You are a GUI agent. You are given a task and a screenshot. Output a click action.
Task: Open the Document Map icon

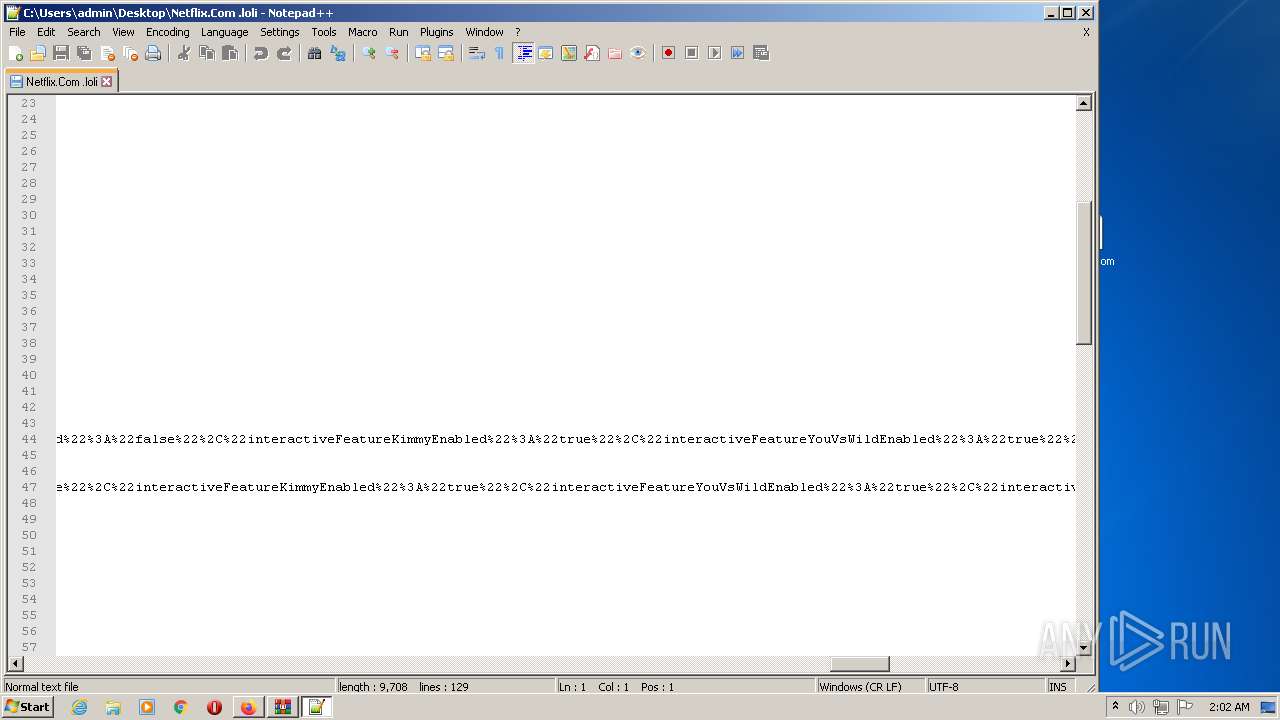[x=569, y=53]
